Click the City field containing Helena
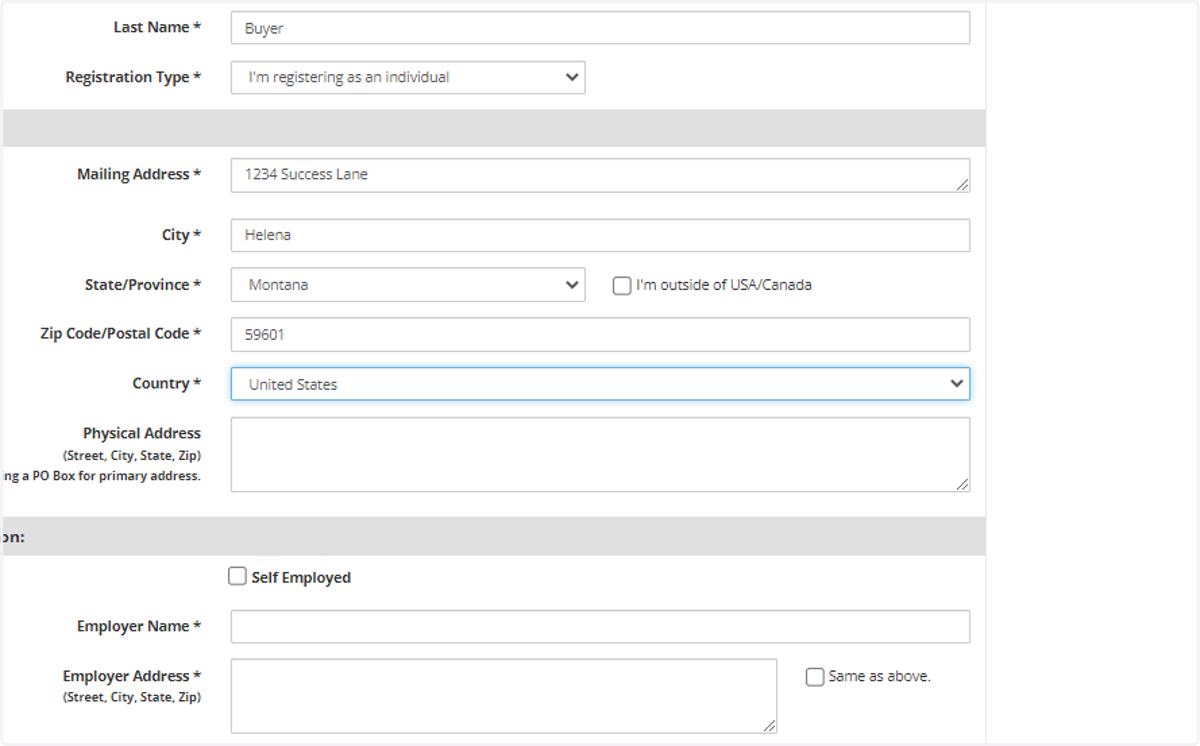 [600, 235]
